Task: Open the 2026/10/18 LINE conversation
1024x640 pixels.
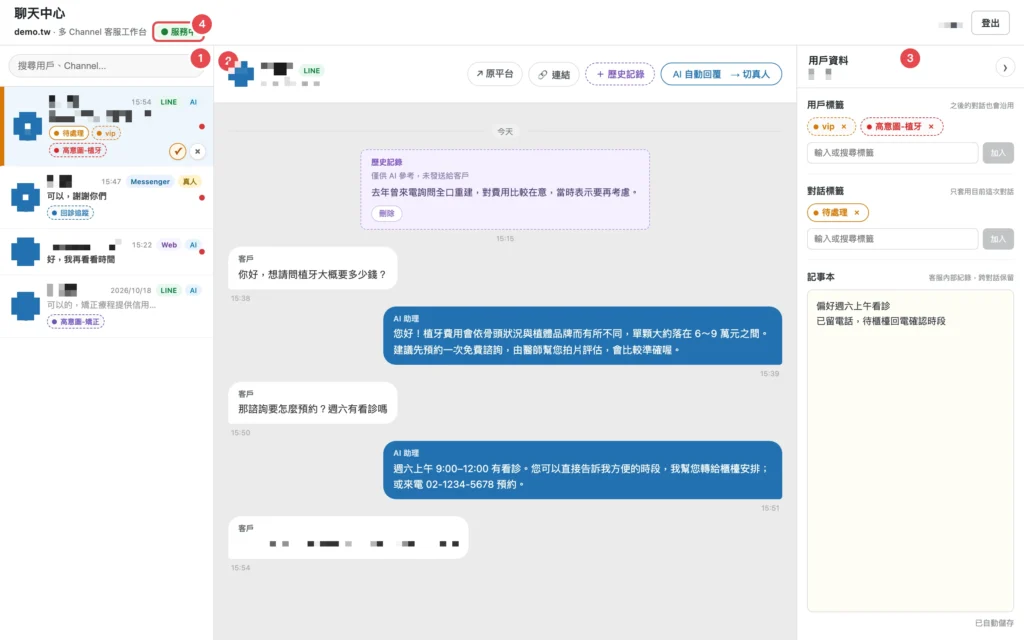Action: tap(106, 306)
